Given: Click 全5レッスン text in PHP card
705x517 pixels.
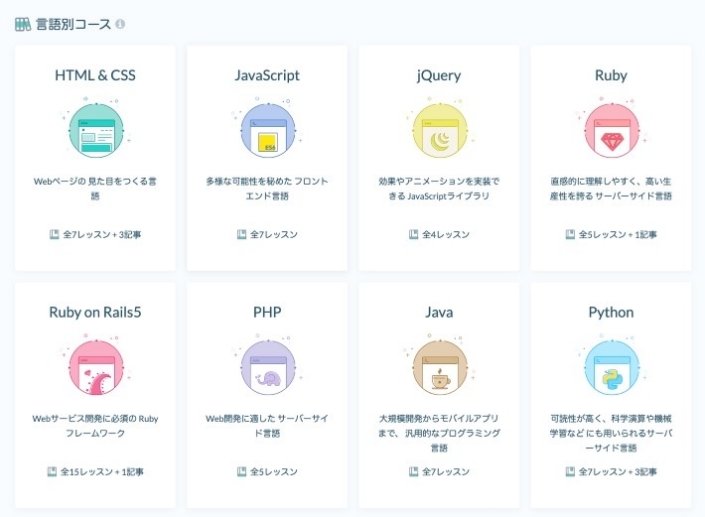Looking at the screenshot, I should click(274, 471).
